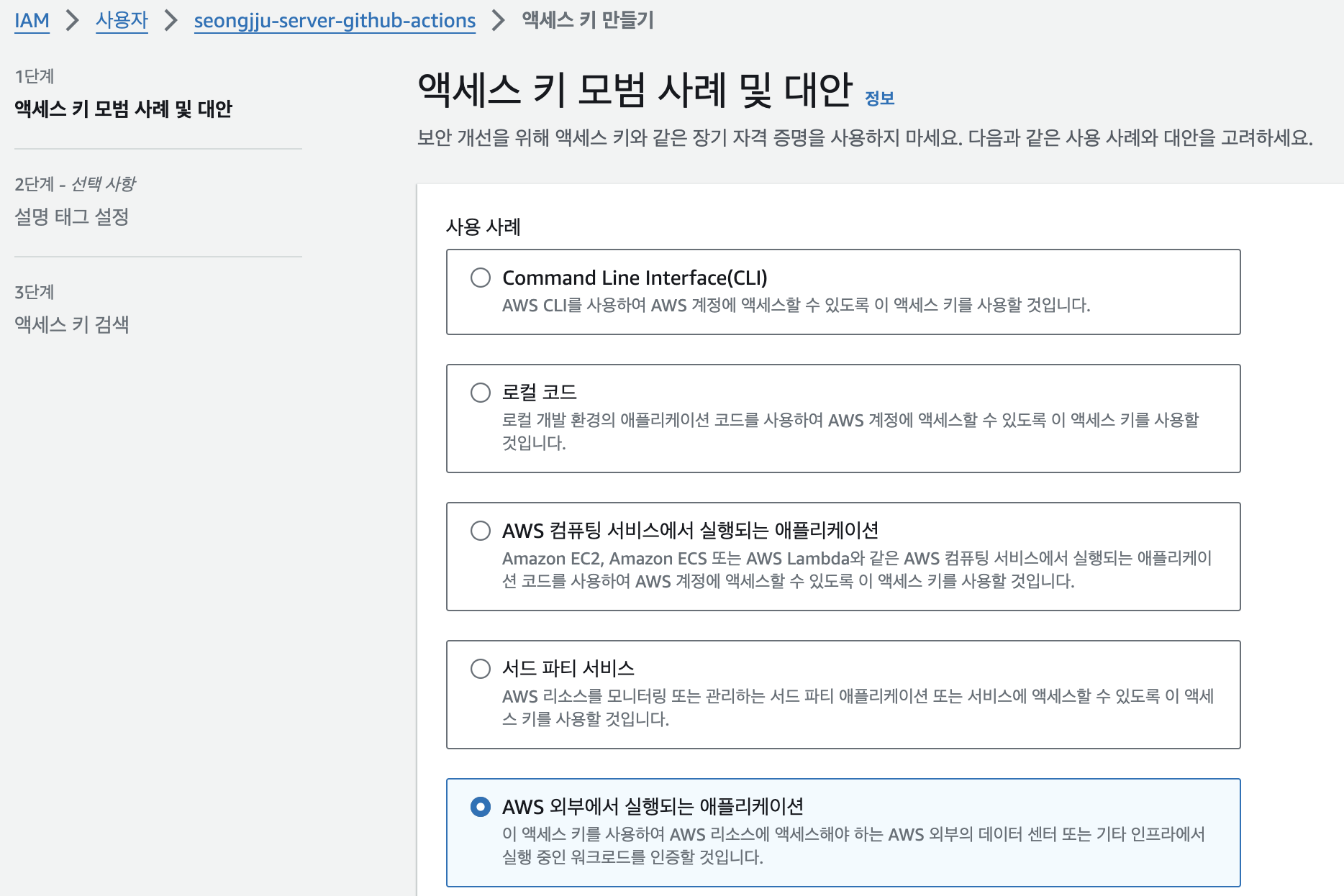Screen dimensions: 1344x896
Task: Click the 서드 파티 서비스 description text
Action: pyautogui.click(x=858, y=708)
